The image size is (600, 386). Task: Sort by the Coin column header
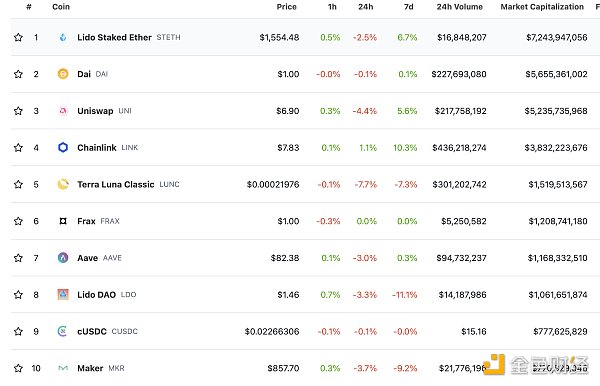pos(61,7)
